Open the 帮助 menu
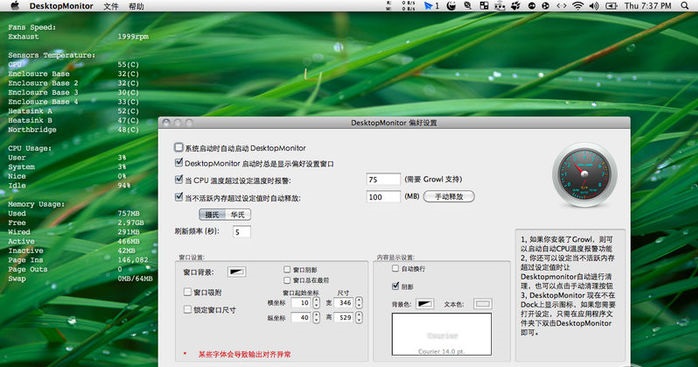The height and width of the screenshot is (367, 698). point(136,6)
